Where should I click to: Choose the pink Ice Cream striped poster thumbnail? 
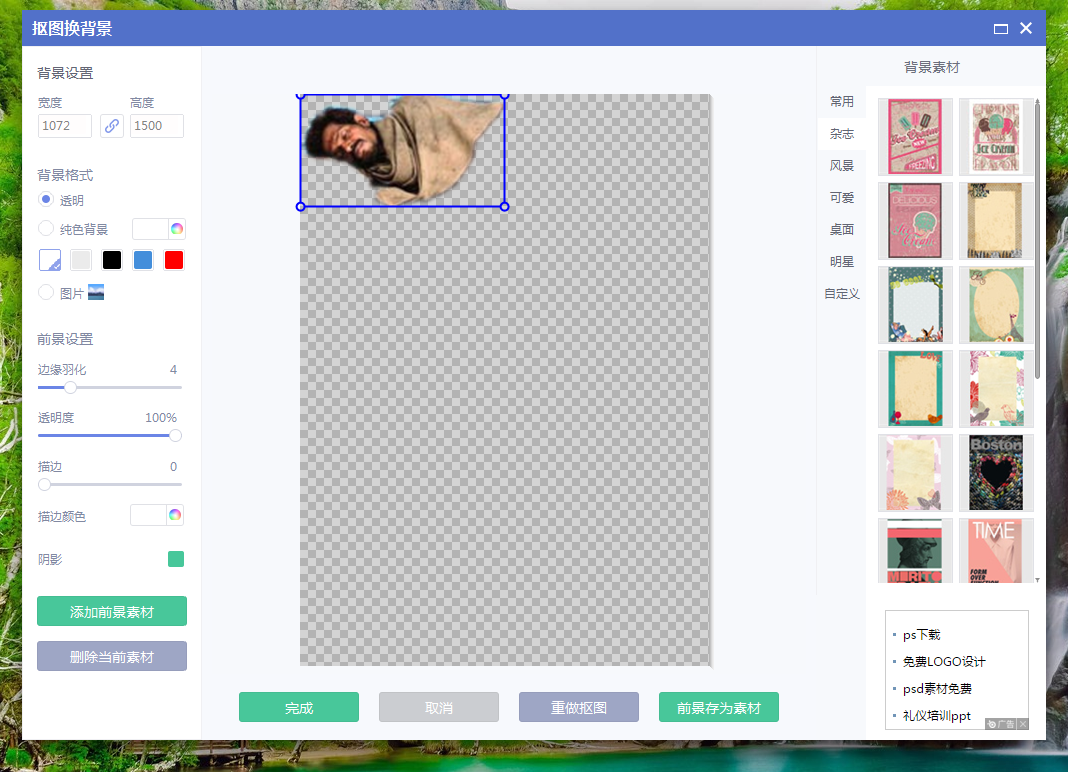tap(915, 136)
